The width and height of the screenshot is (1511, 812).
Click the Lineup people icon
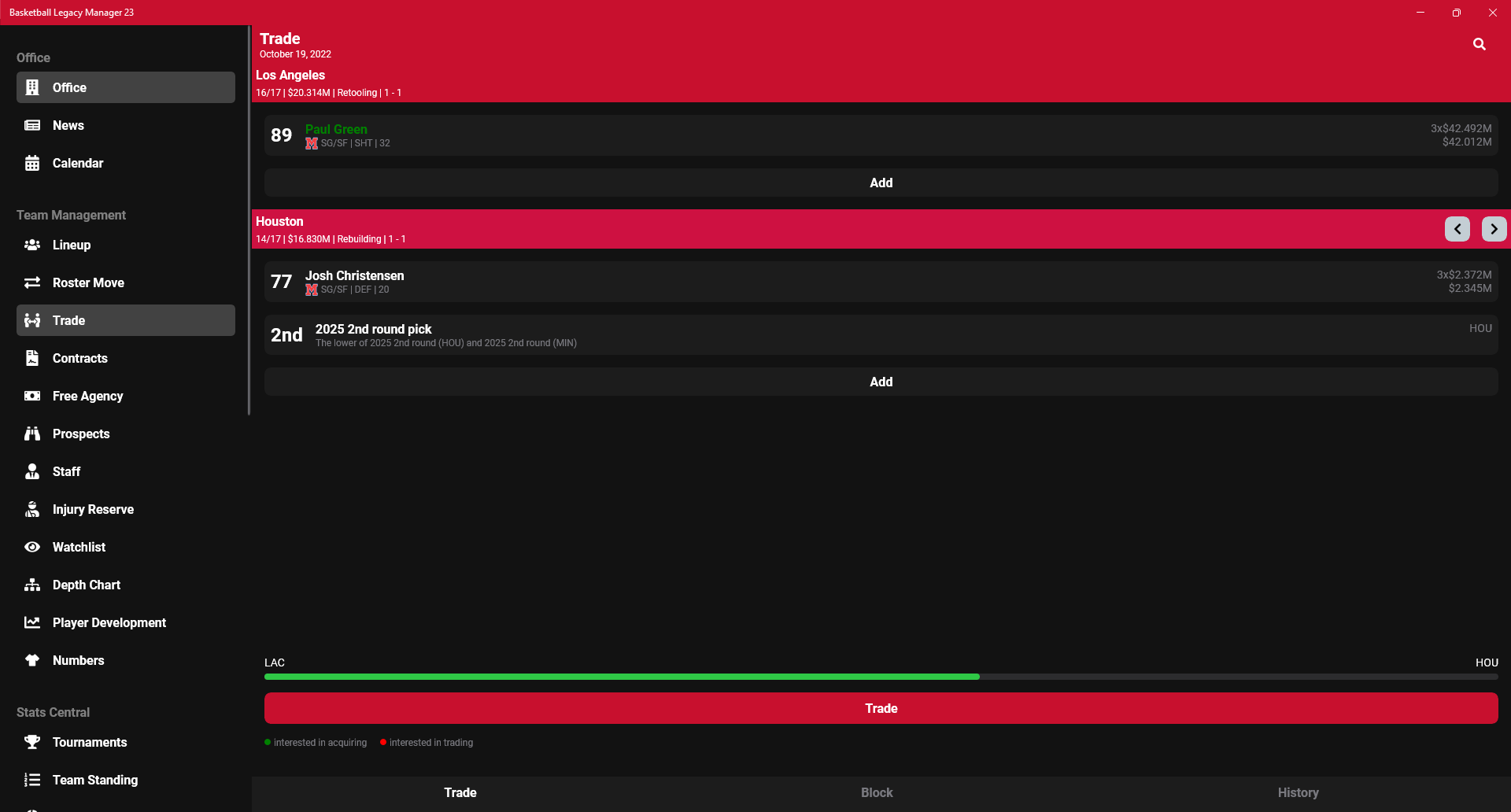pos(32,245)
